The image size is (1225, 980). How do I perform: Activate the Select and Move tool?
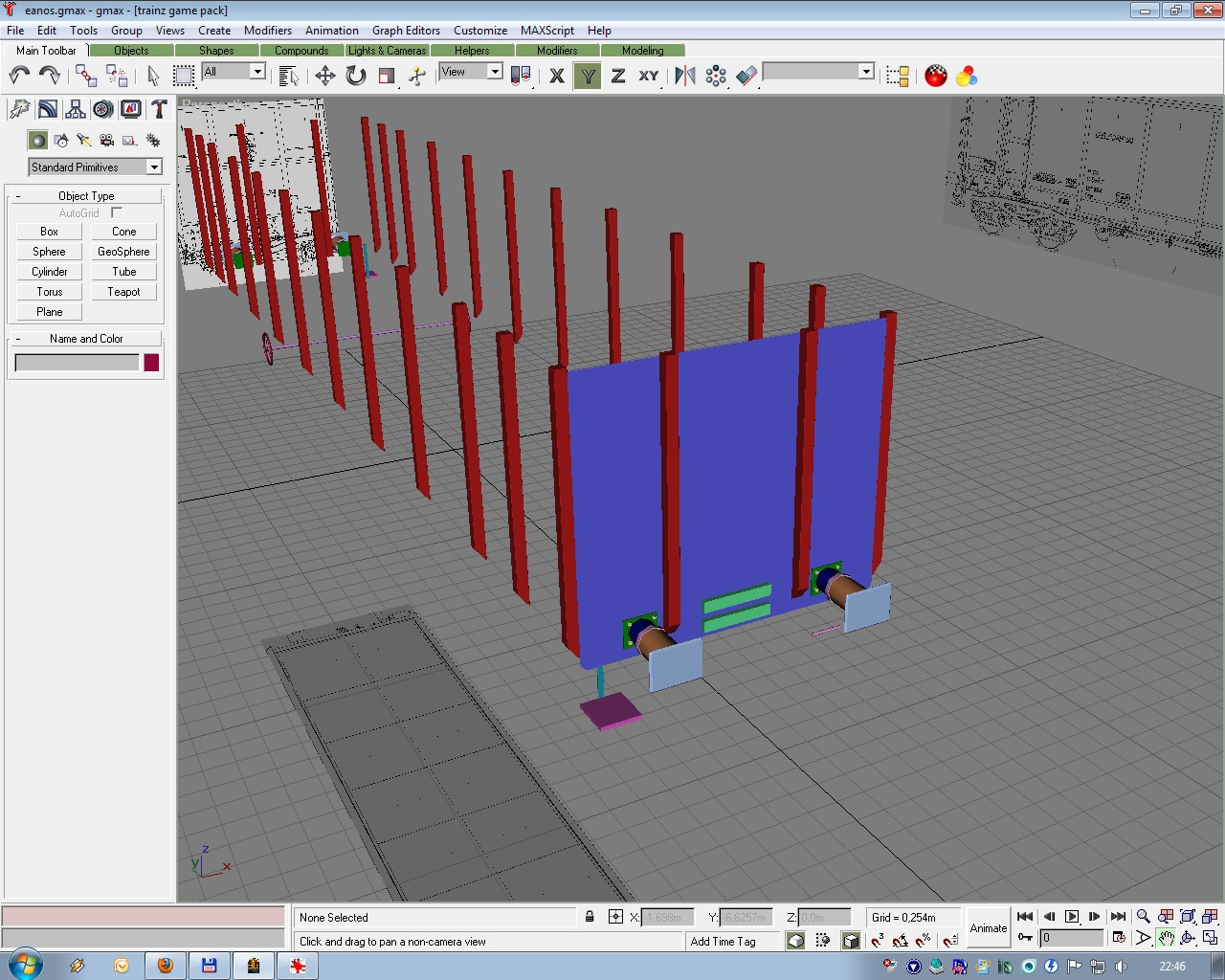(x=325, y=76)
